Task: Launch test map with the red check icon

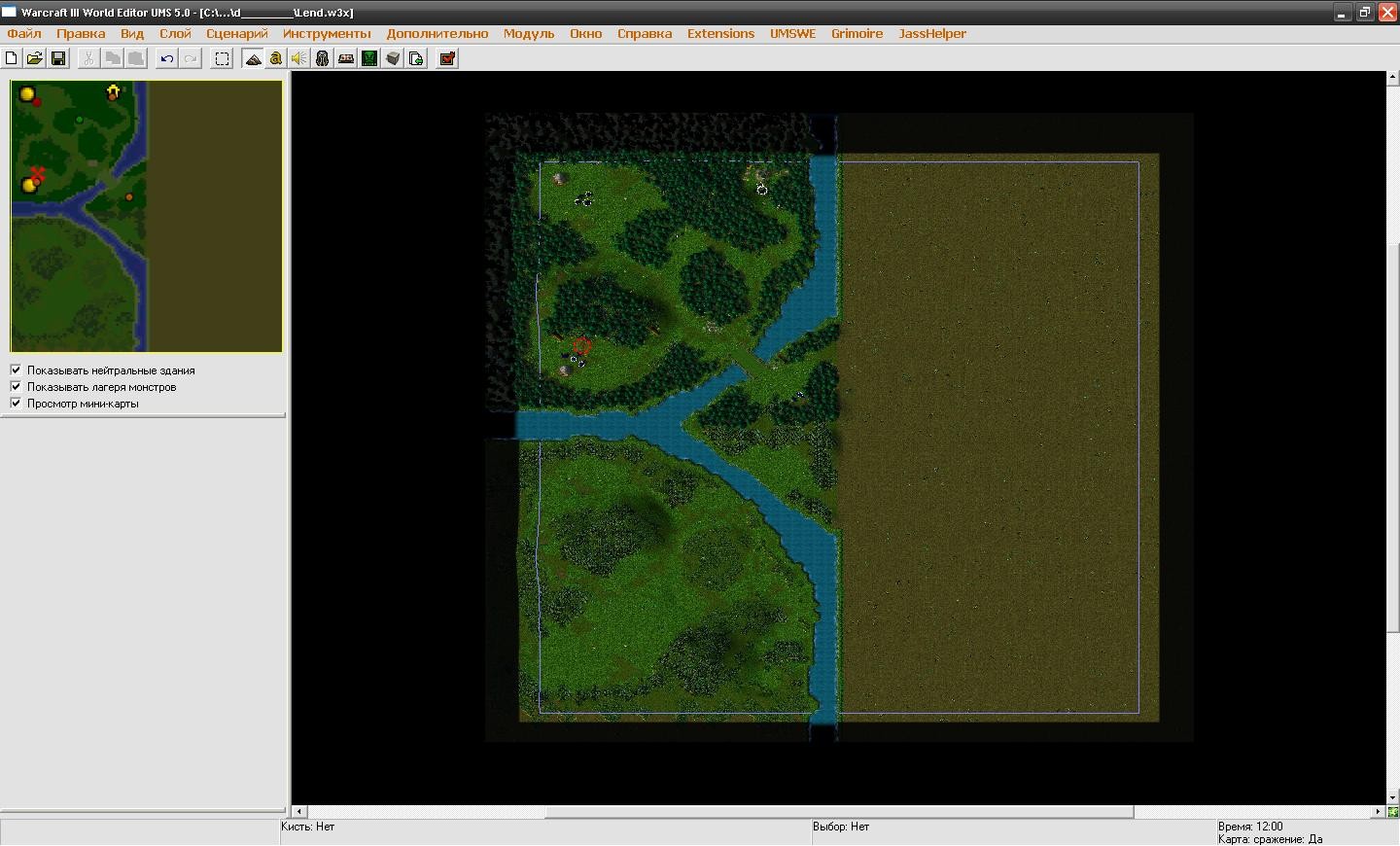Action: (x=447, y=58)
